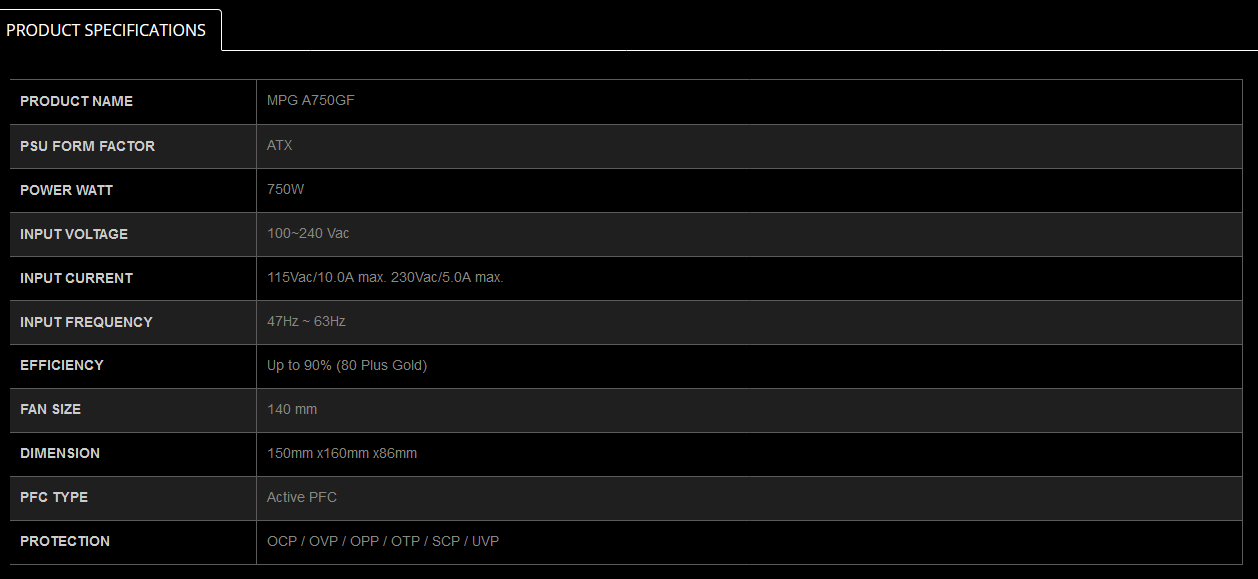The width and height of the screenshot is (1258, 579).
Task: Click the Input Current row label
Action: 76,278
